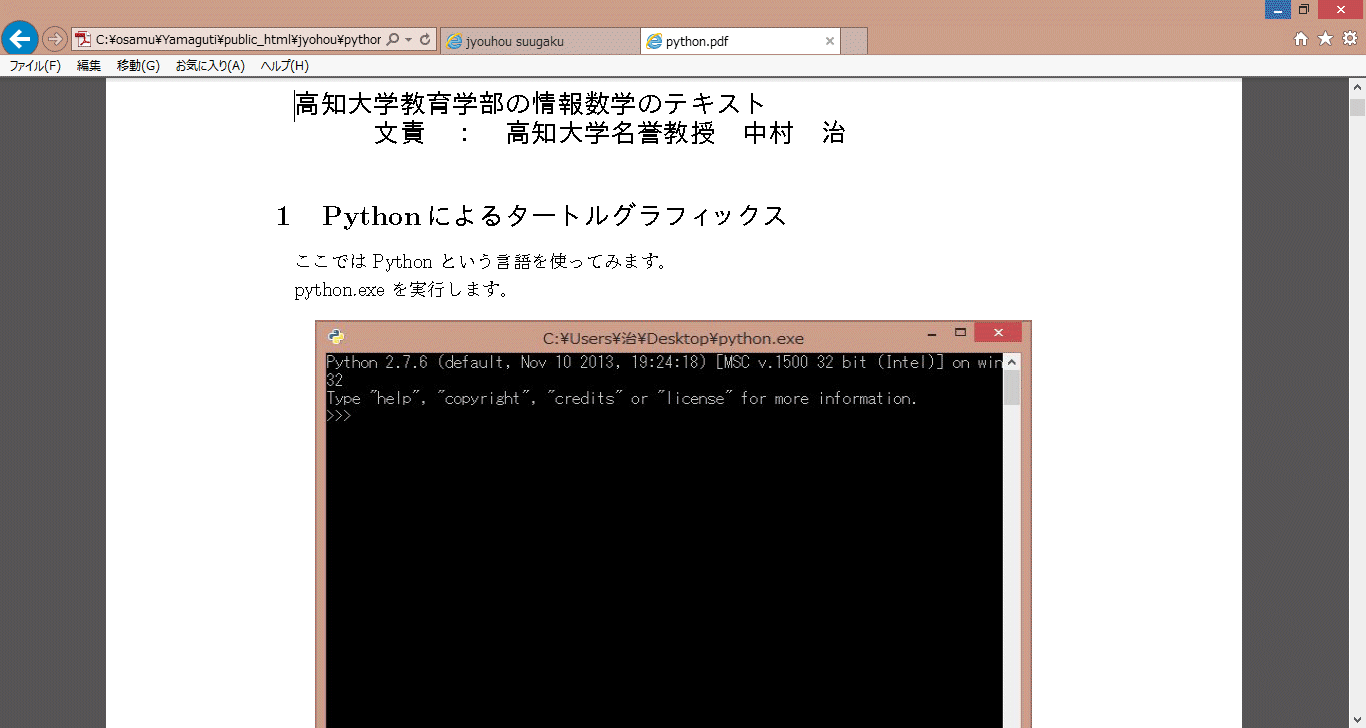Click the author line 高知大学名誉教授 中村 治
The image size is (1366, 728).
point(675,133)
